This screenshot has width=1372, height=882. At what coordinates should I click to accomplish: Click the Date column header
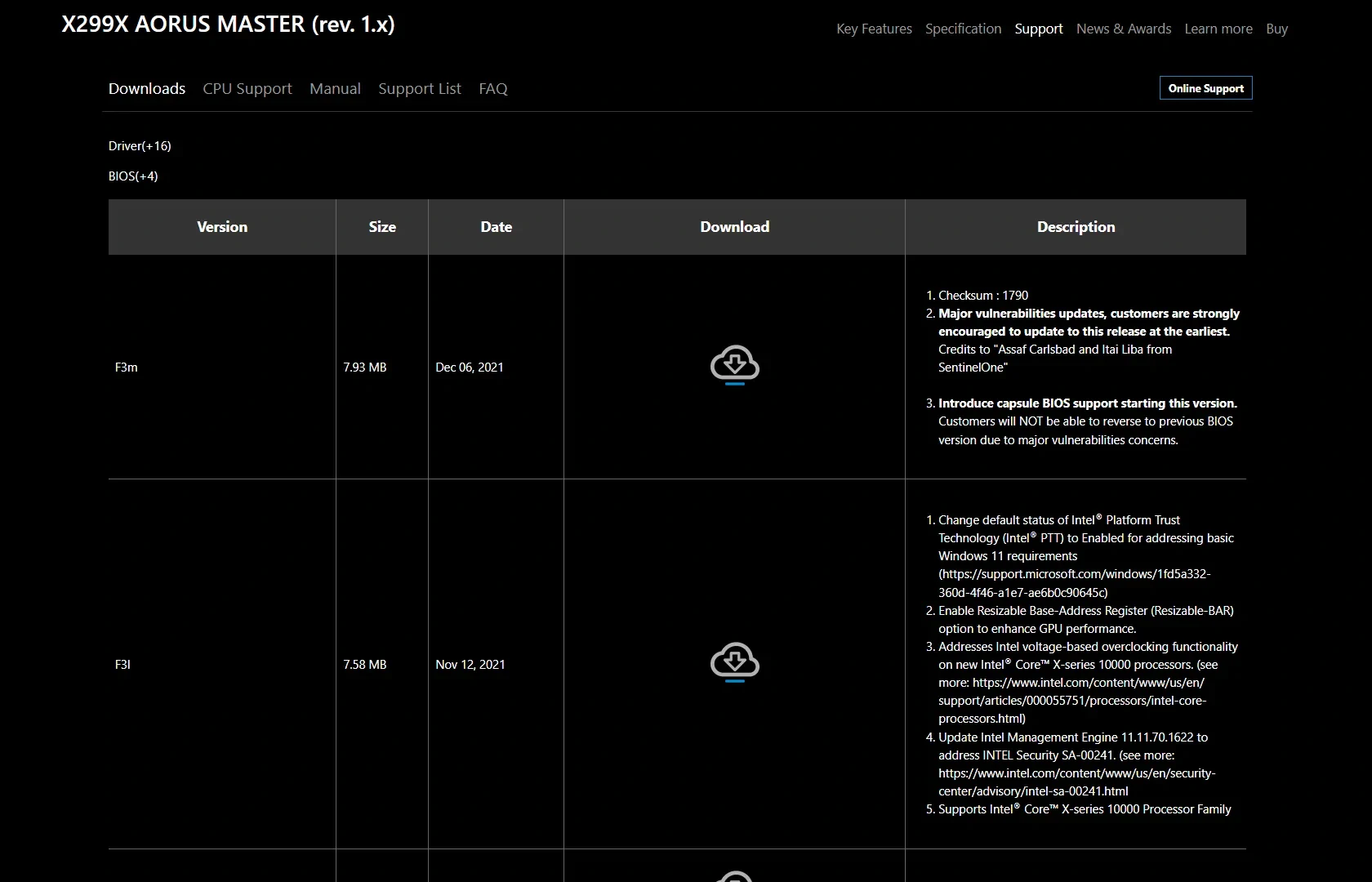point(496,227)
